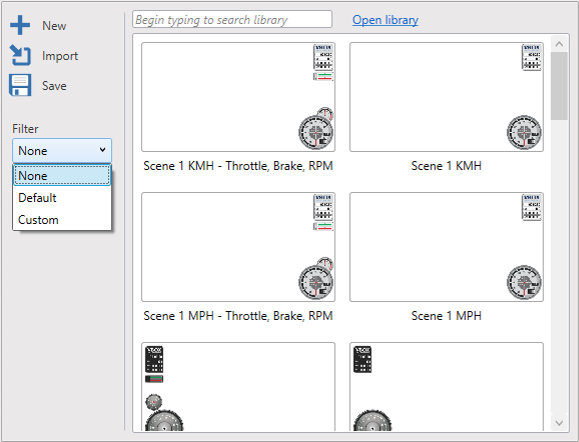Click the scrollbar up arrow
The width and height of the screenshot is (579, 442).
click(x=559, y=44)
